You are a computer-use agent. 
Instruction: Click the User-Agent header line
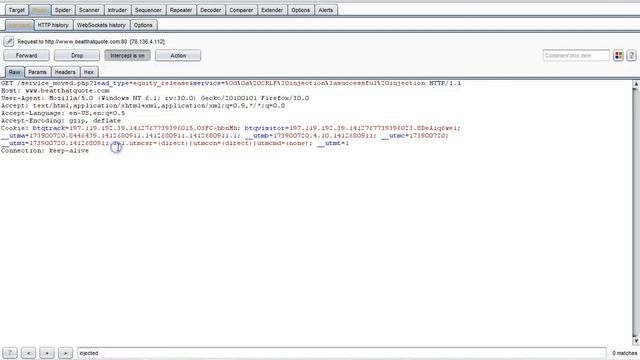155,98
